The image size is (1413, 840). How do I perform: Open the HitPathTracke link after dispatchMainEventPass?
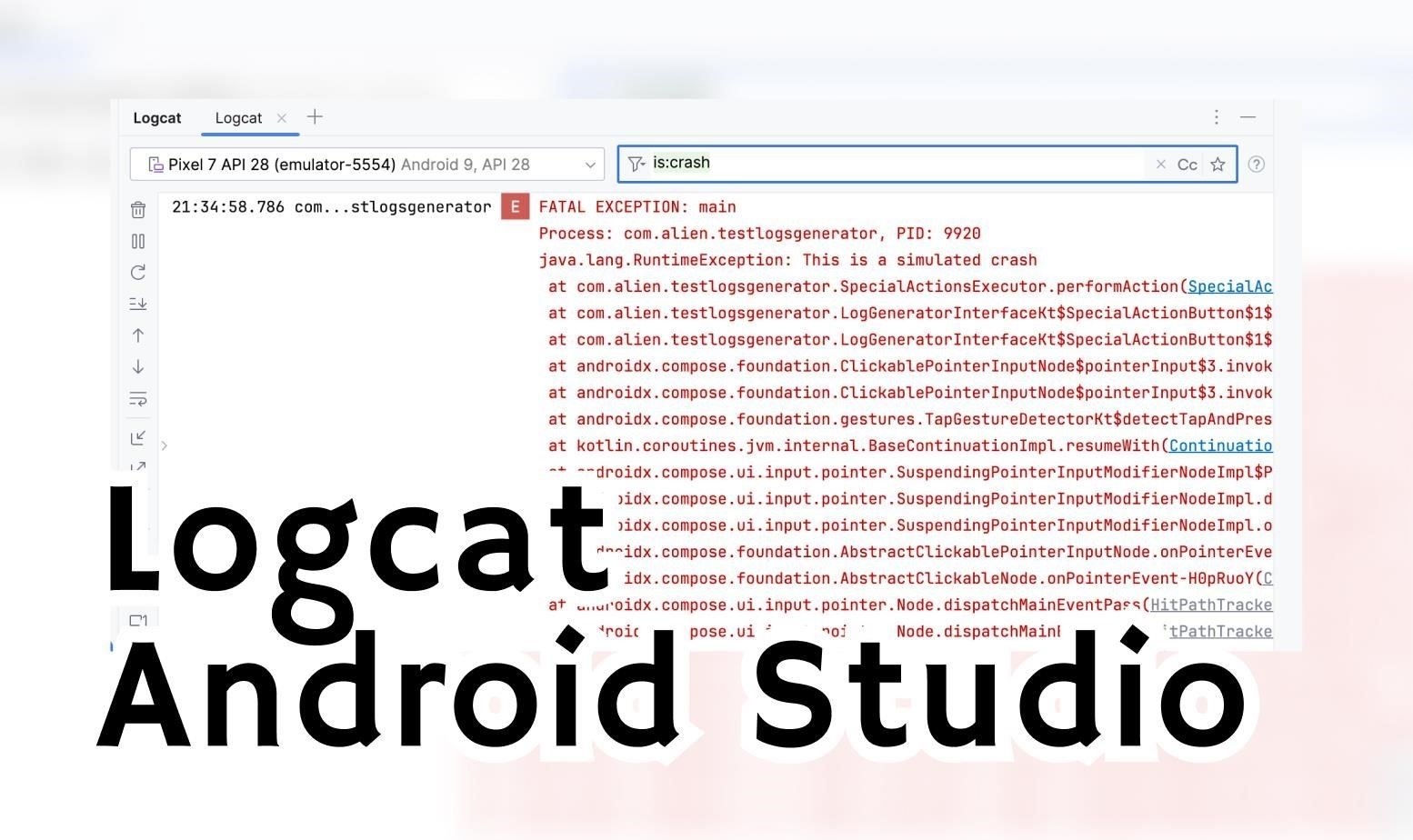tap(1211, 605)
